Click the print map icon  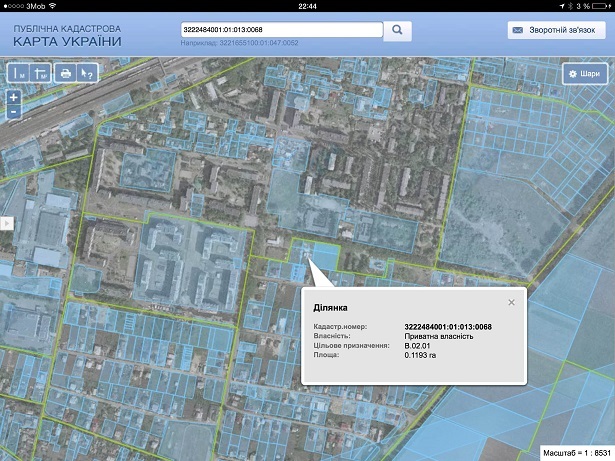coord(65,73)
